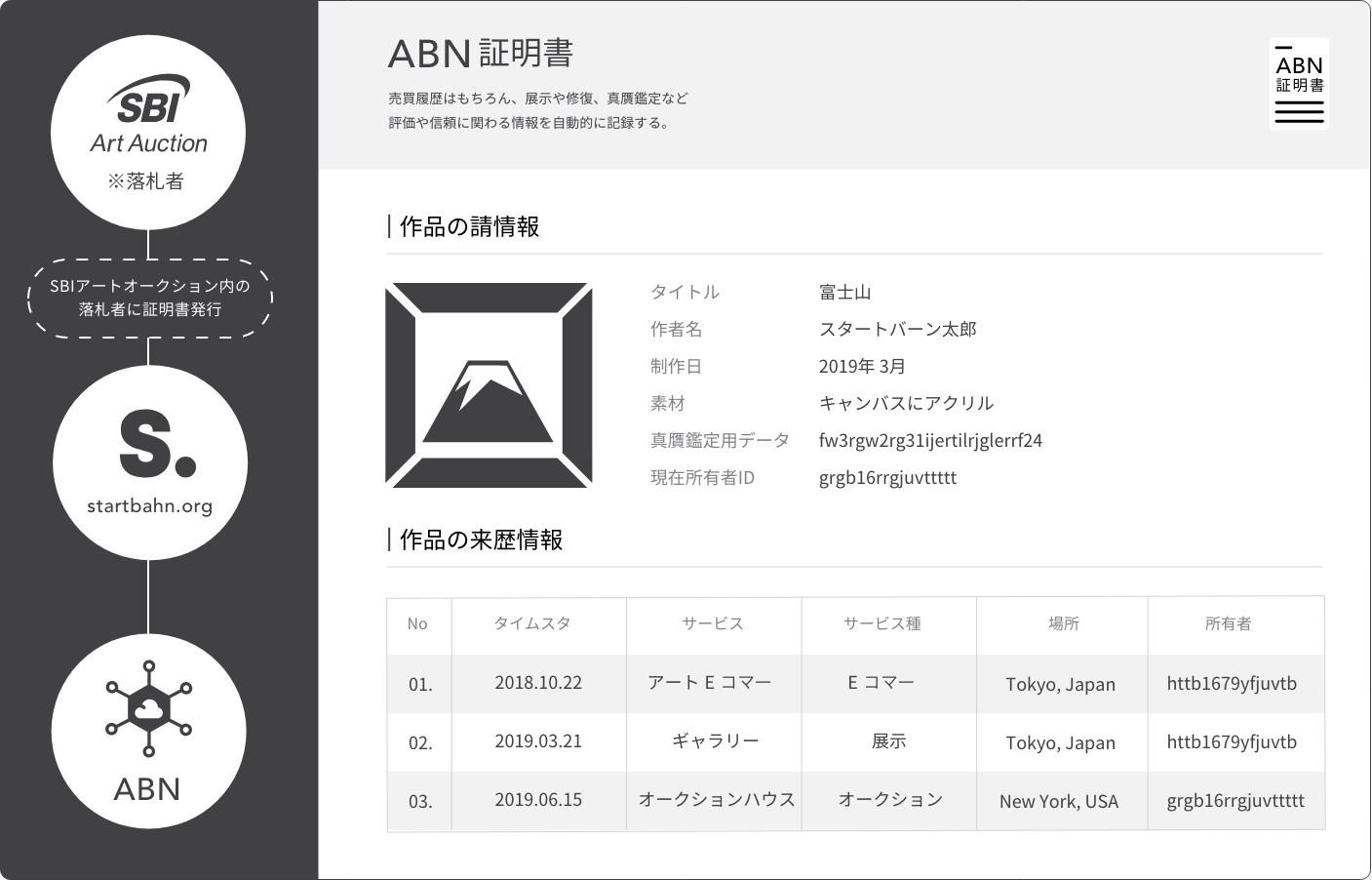Click the current owner ID grgb16rrgjuvttttt
Viewport: 1372px width, 880px height.
coord(887,477)
